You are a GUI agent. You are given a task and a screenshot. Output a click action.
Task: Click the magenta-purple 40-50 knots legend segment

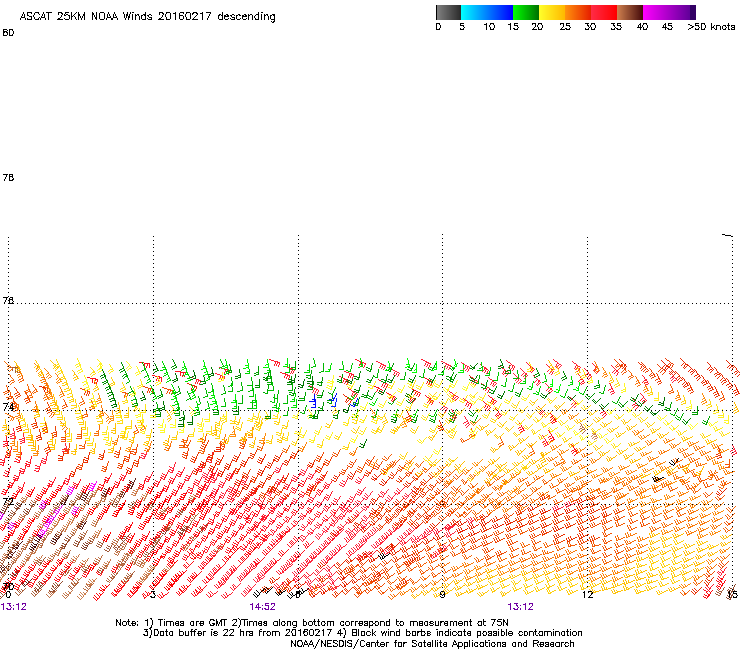click(669, 12)
